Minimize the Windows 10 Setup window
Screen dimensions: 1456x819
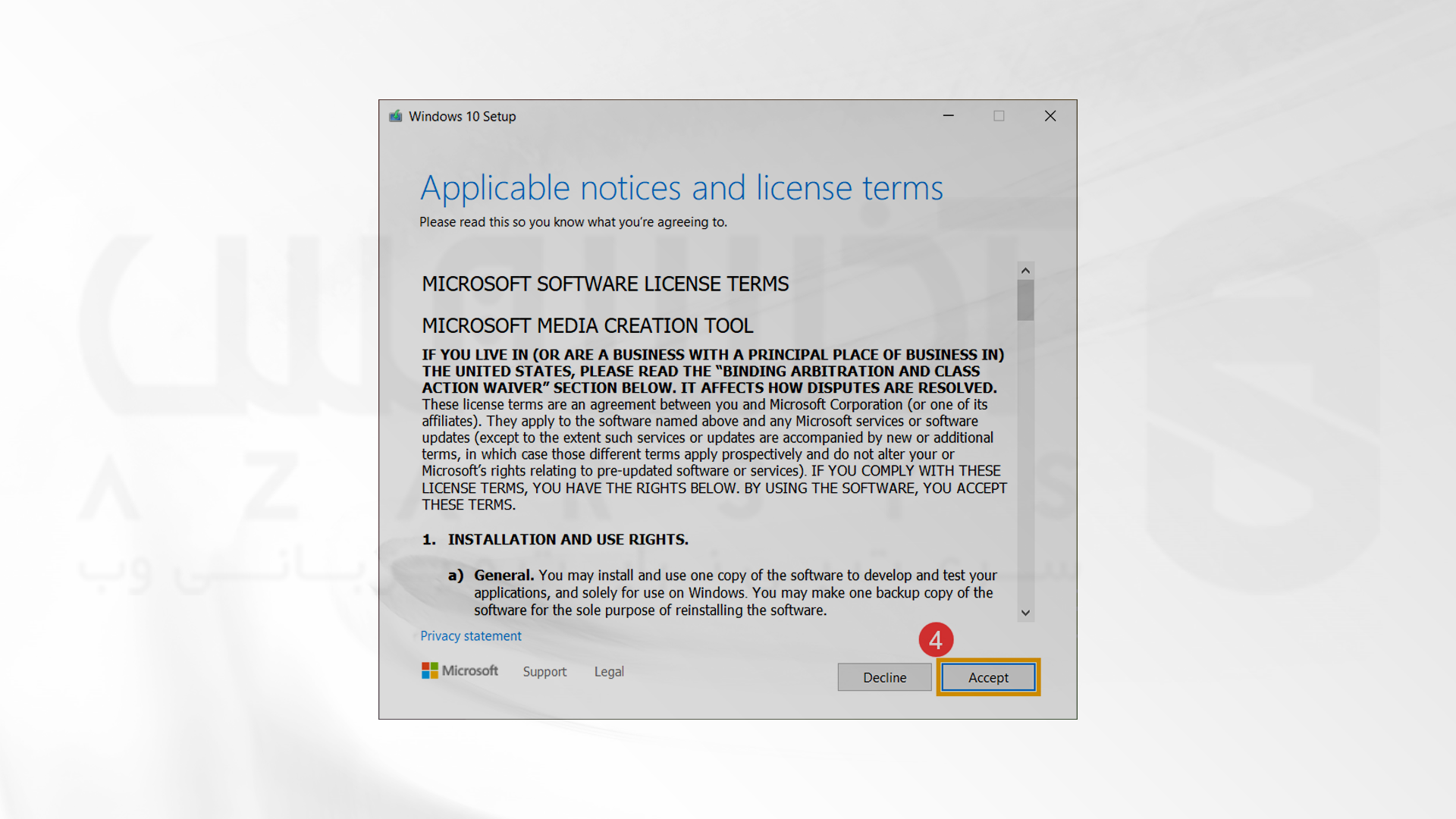coord(948,116)
